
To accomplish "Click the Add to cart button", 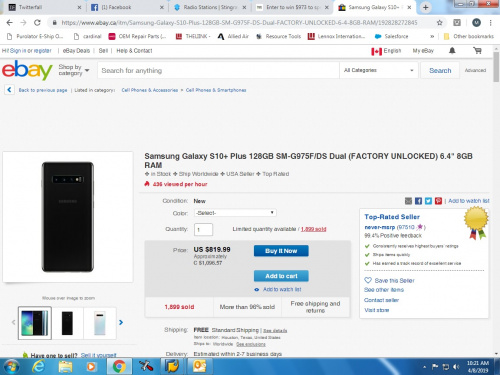I will [281, 276].
